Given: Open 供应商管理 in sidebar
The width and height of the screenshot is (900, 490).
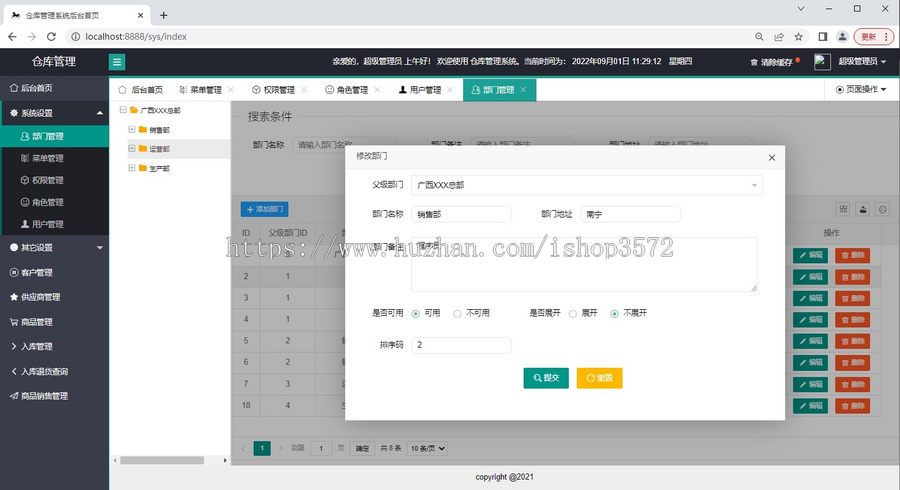Looking at the screenshot, I should tap(54, 297).
